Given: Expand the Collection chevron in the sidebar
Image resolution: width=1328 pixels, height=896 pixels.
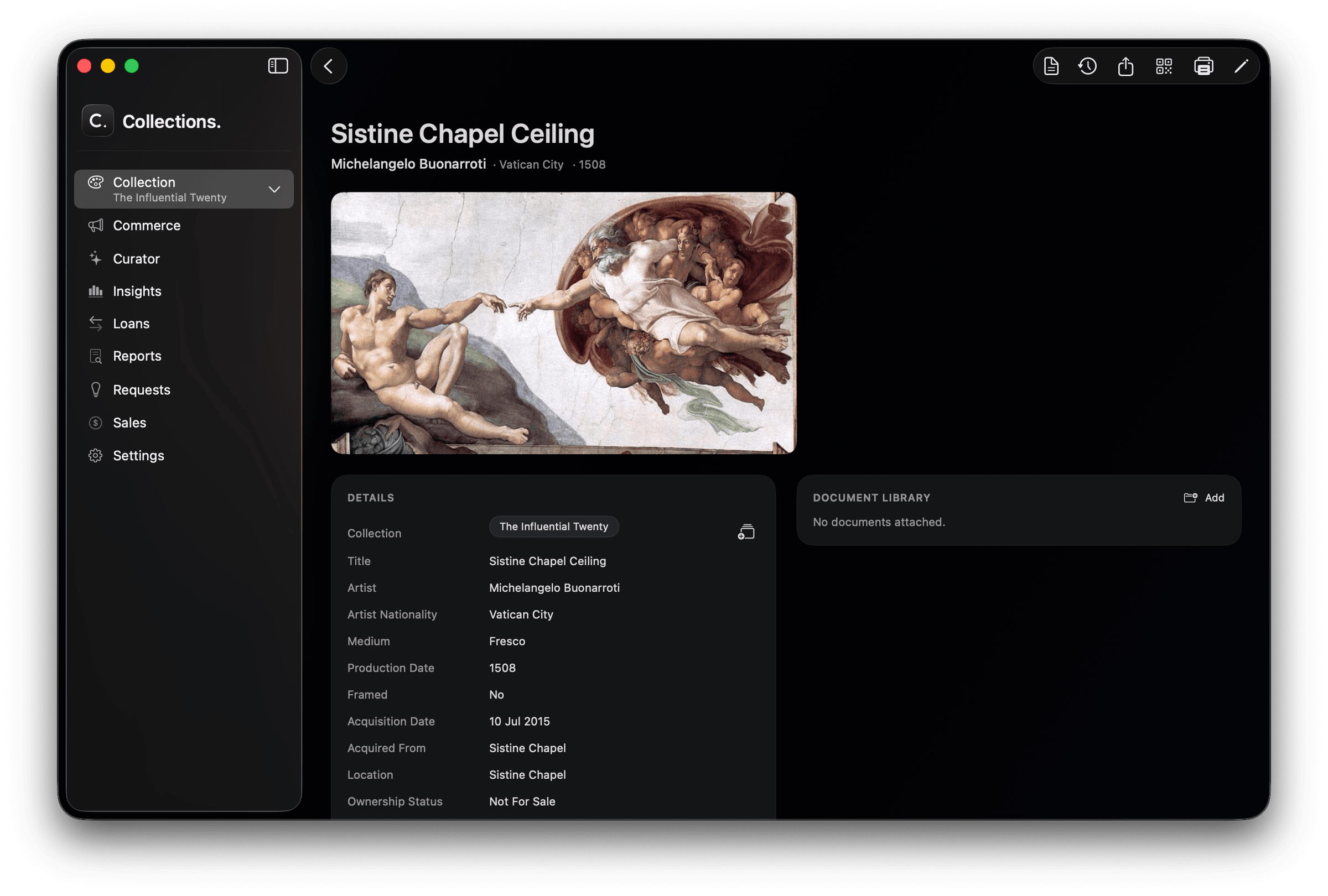Looking at the screenshot, I should (274, 189).
